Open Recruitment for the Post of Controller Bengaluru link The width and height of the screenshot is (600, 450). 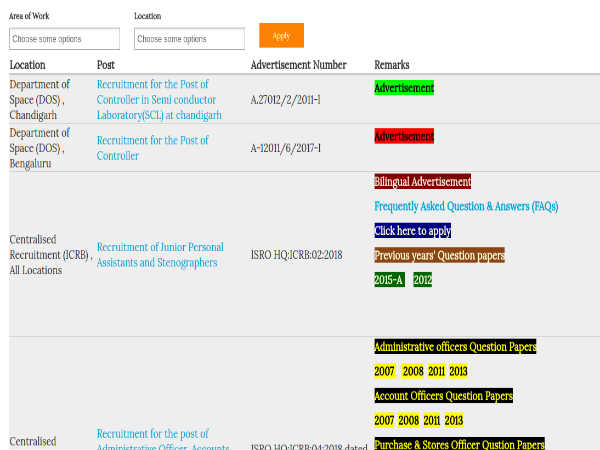click(x=152, y=148)
